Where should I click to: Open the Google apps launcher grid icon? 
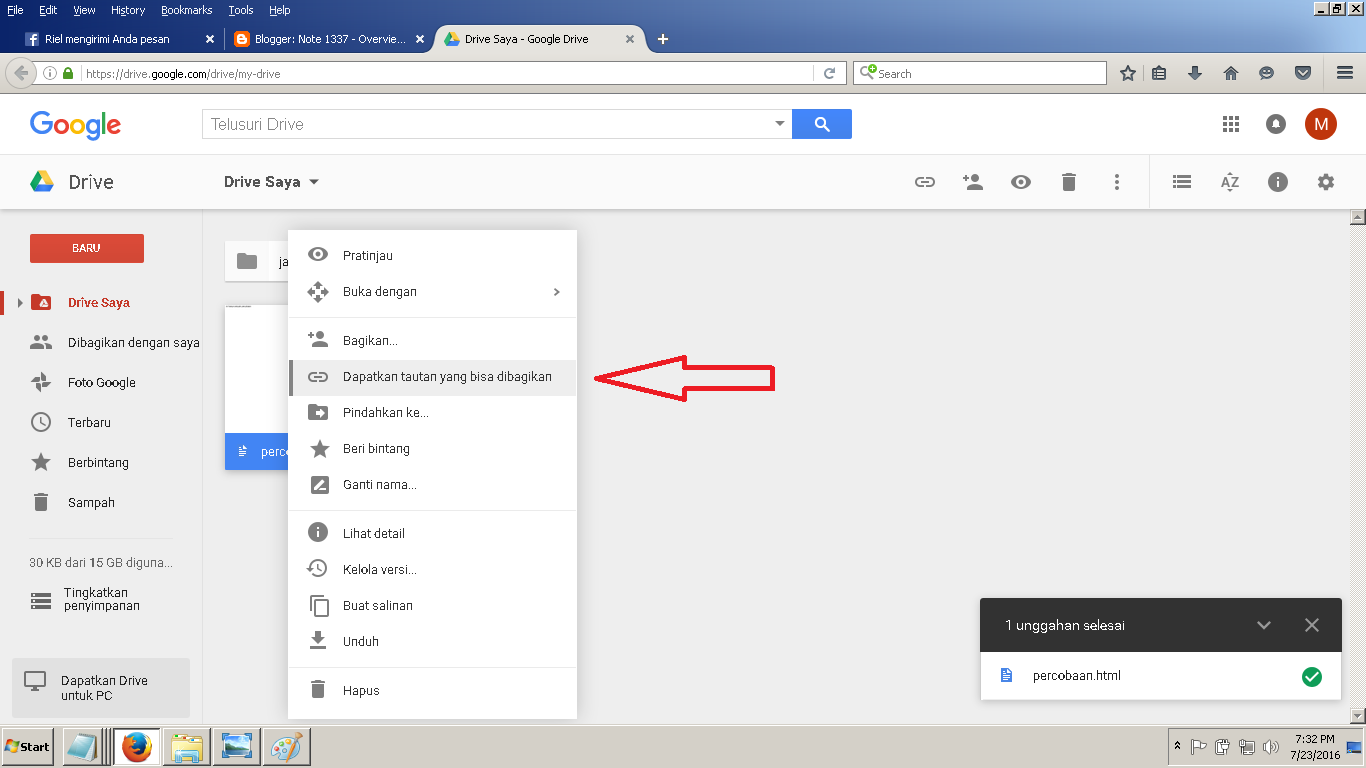[x=1231, y=124]
